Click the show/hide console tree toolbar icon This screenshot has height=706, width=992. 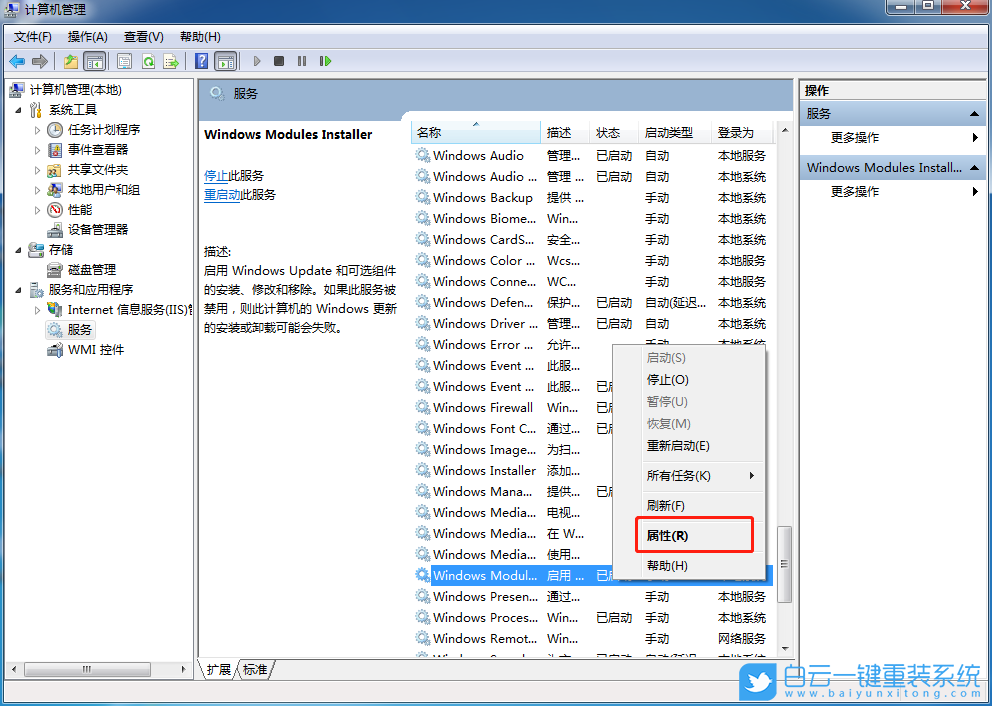pyautogui.click(x=95, y=61)
